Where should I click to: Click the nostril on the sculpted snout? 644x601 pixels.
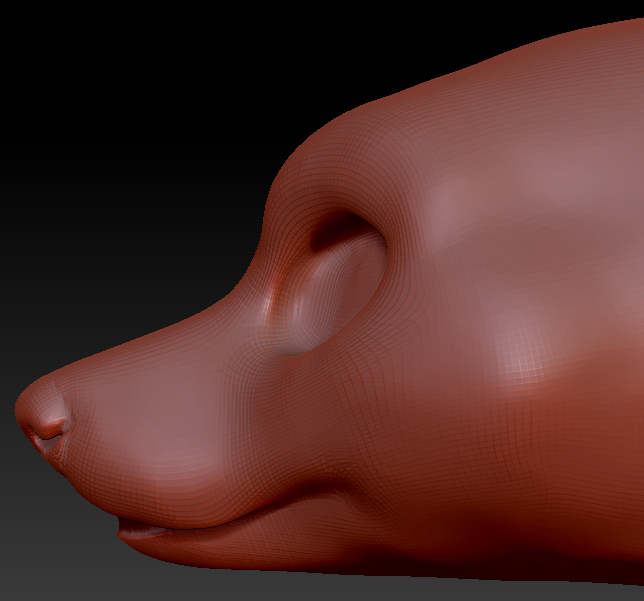tap(46, 442)
